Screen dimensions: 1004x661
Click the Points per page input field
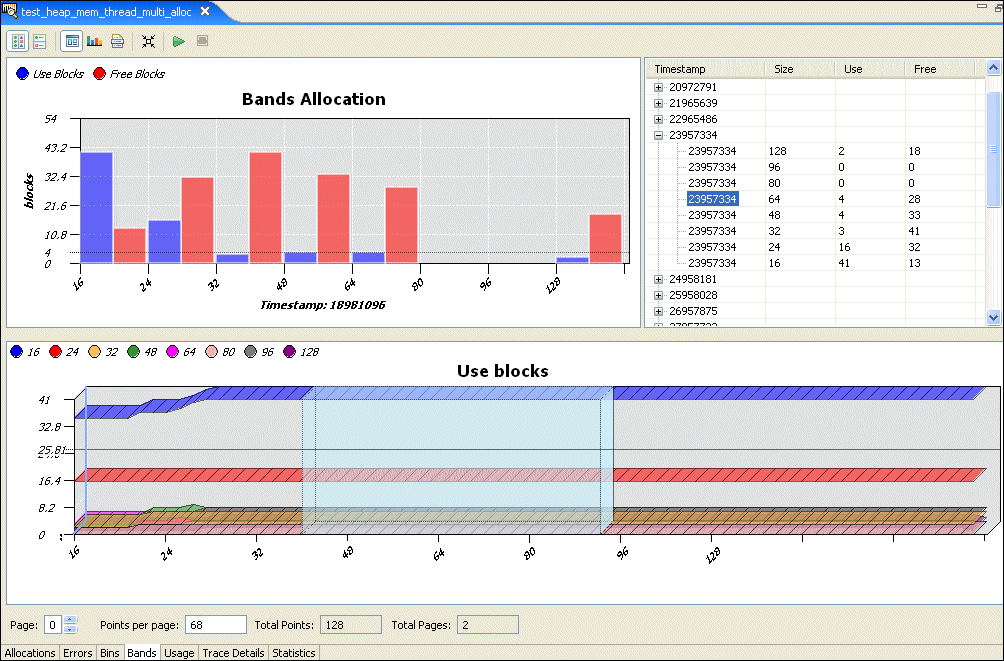[216, 625]
